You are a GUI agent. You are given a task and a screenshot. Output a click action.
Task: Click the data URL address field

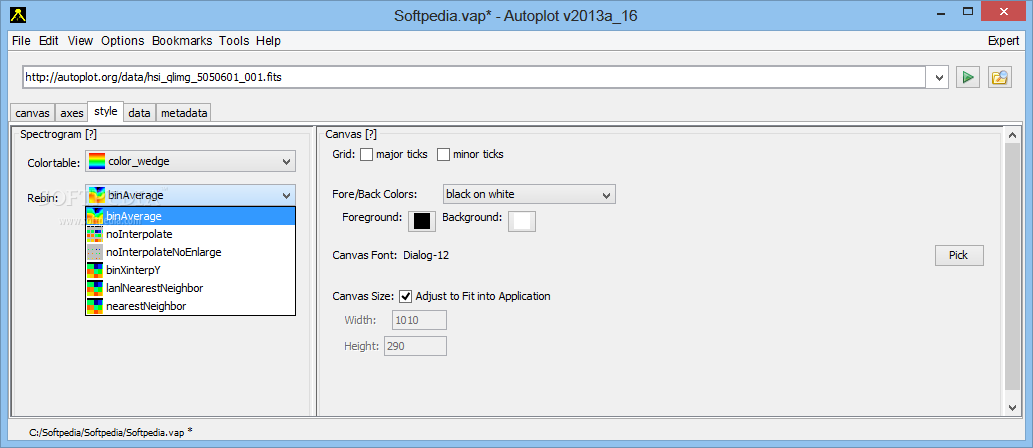[475, 77]
